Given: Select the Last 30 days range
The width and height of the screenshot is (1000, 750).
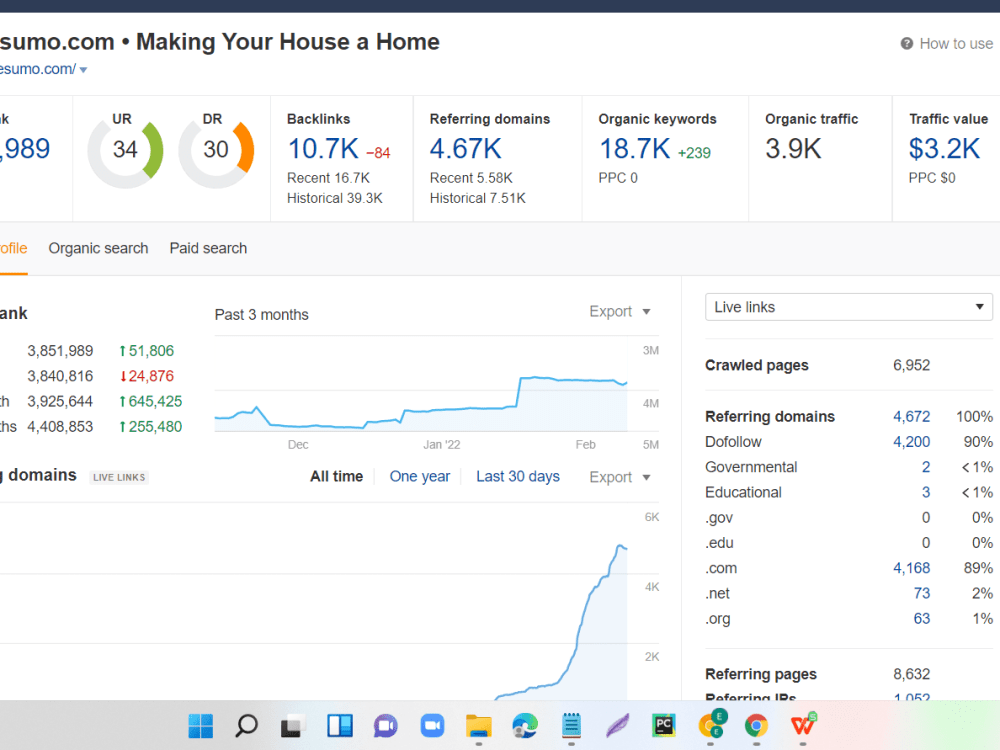Looking at the screenshot, I should (x=518, y=476).
